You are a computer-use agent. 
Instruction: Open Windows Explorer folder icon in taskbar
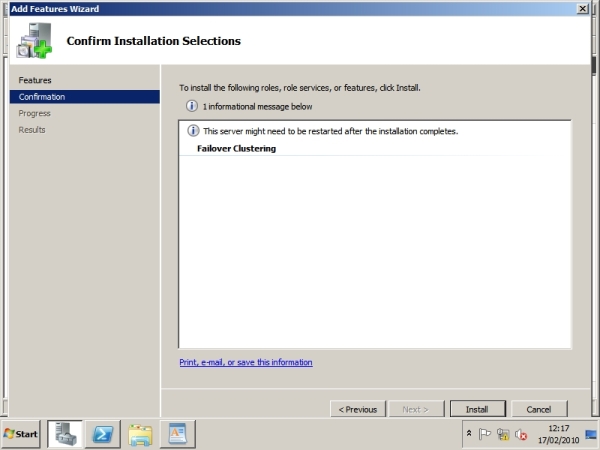pos(140,434)
